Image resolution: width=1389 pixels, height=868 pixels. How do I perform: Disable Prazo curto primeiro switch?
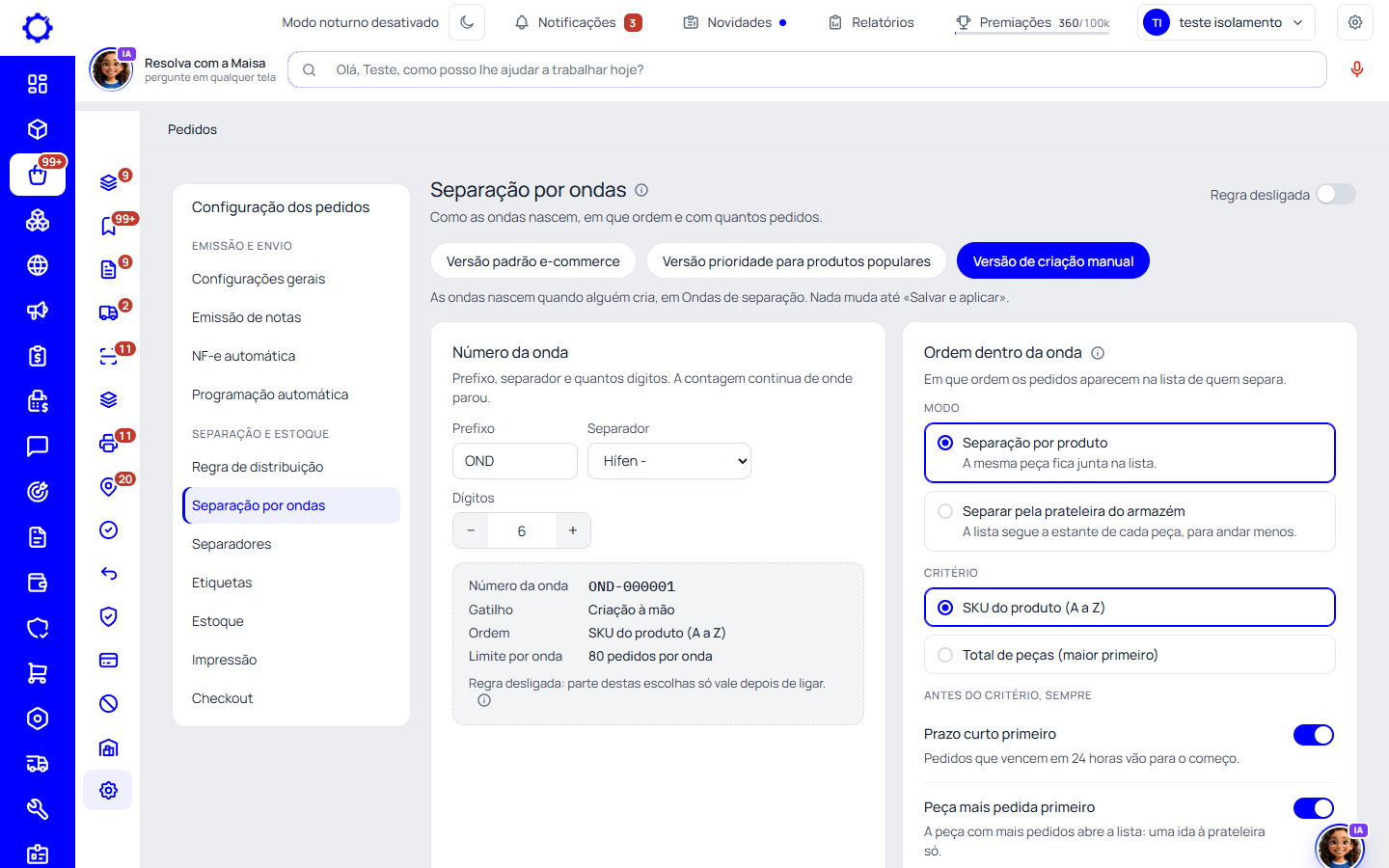[1314, 735]
